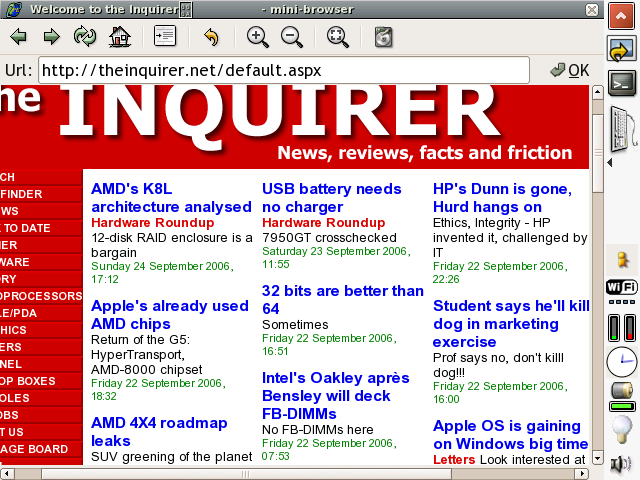Open "32 bits are better than 64" article
Viewport: 640px width, 480px height.
(x=343, y=300)
